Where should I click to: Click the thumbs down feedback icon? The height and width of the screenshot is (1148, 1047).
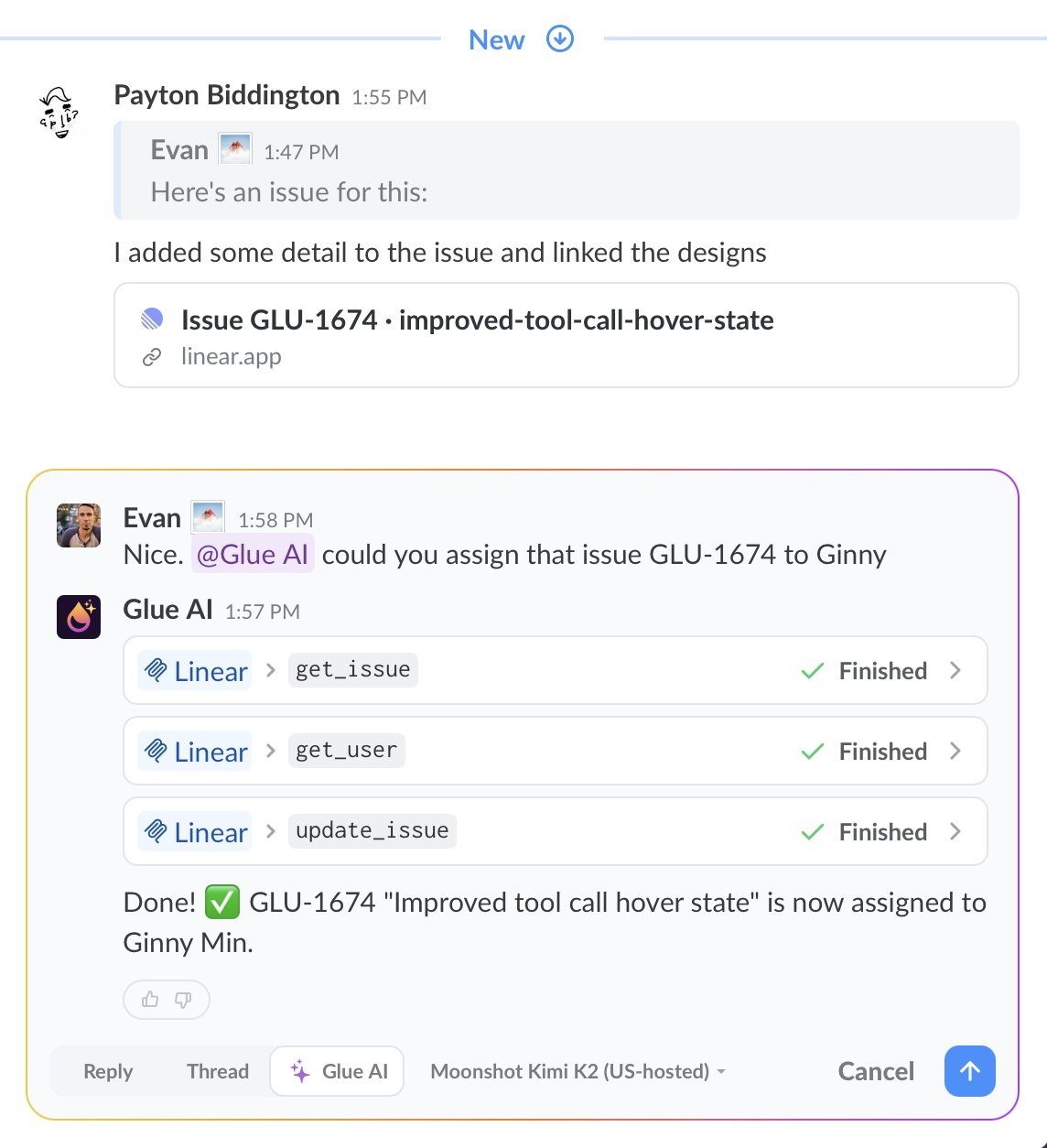click(x=183, y=1000)
